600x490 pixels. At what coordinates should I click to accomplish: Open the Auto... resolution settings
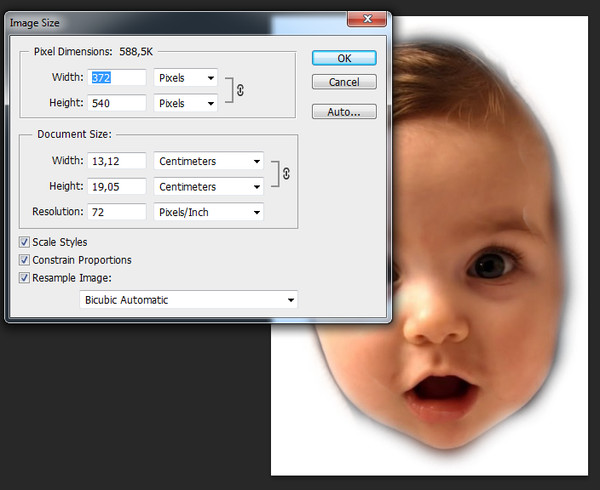(x=343, y=112)
